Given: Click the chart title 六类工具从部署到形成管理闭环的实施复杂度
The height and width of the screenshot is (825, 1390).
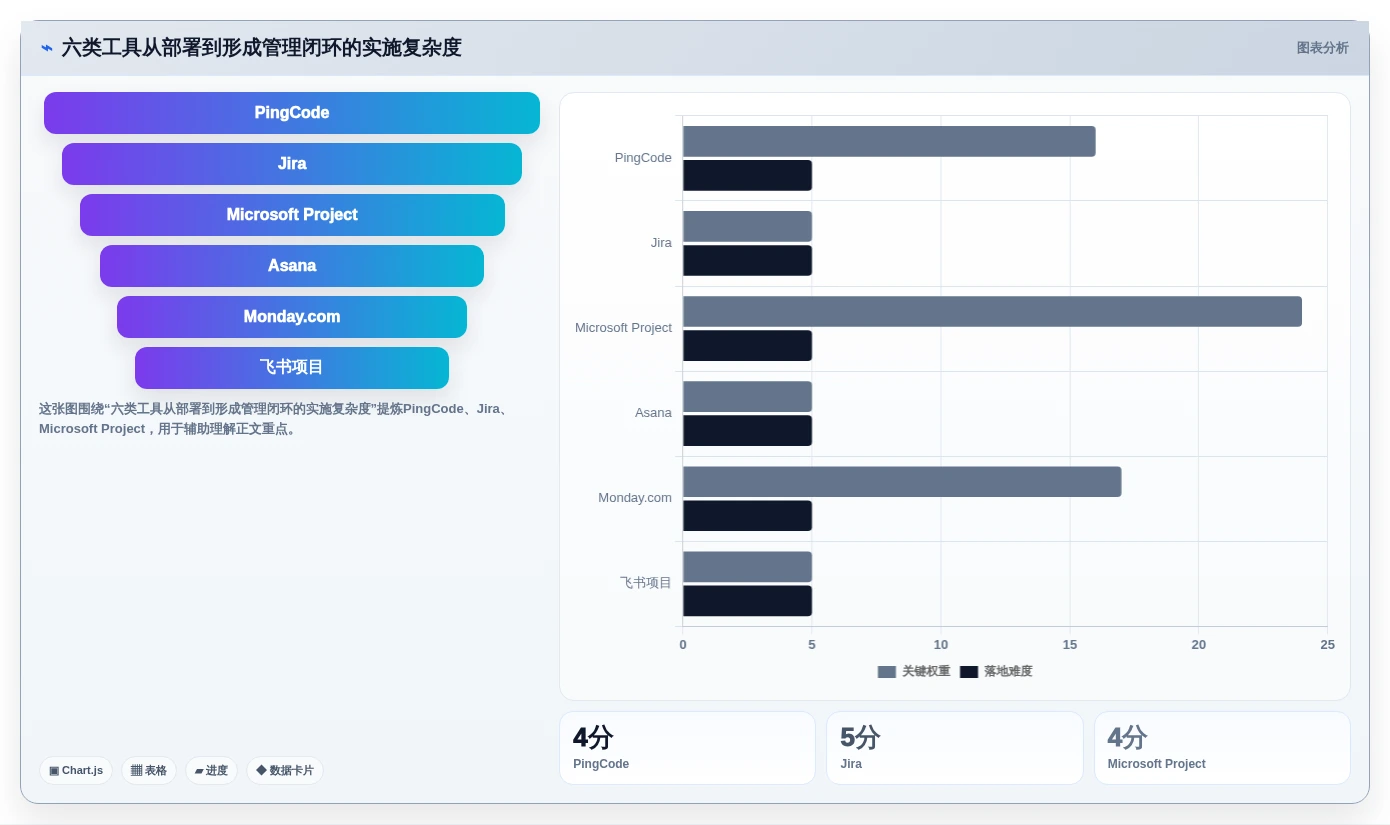Looking at the screenshot, I should (x=262, y=48).
